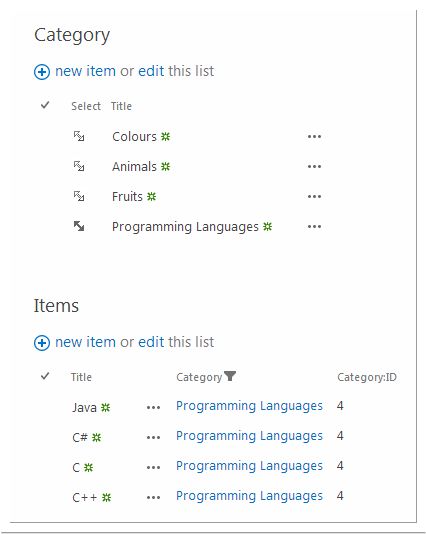This screenshot has width=426, height=534.
Task: Toggle select-all checkmark in Items list header
Action: (45, 376)
